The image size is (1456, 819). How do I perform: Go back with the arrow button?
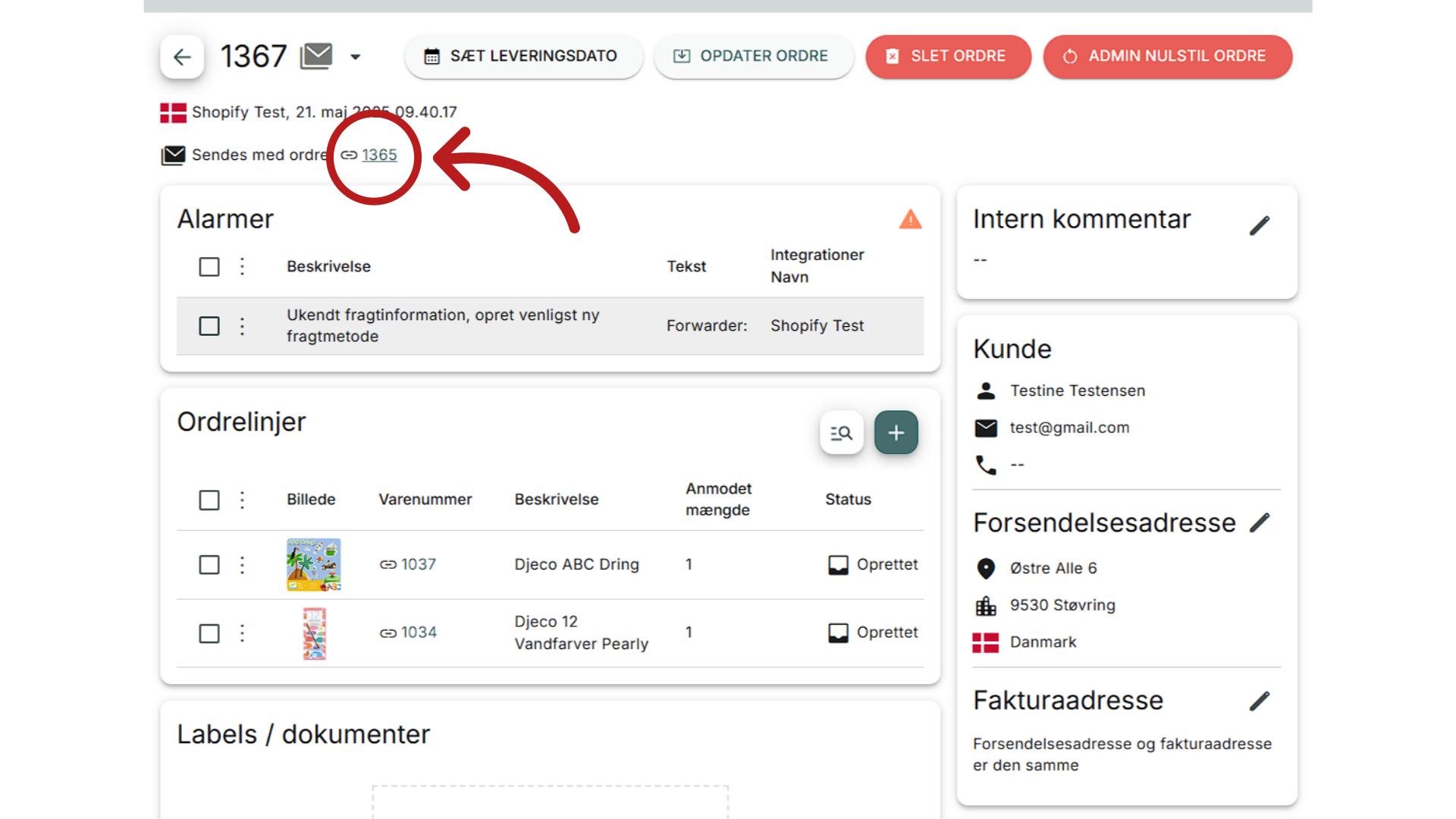coord(182,57)
